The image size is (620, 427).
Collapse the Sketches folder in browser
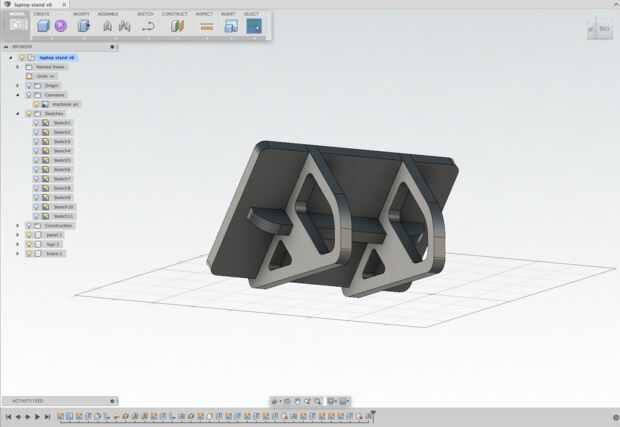point(18,114)
